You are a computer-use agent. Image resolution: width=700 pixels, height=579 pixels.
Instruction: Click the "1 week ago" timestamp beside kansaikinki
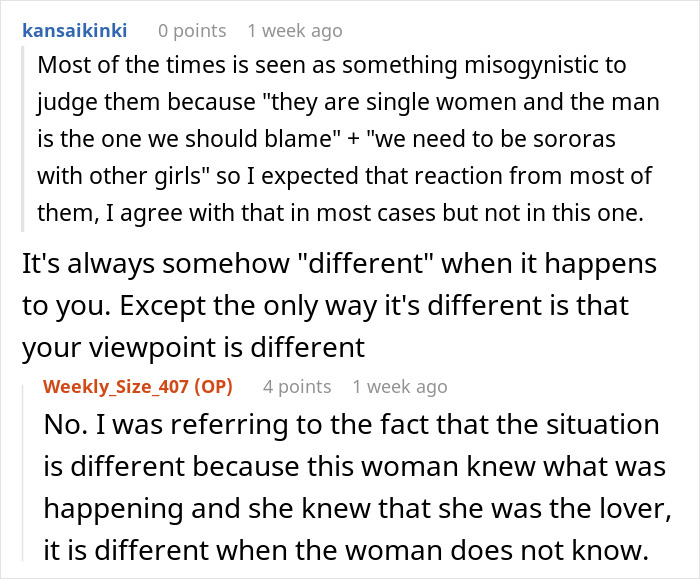tap(295, 30)
